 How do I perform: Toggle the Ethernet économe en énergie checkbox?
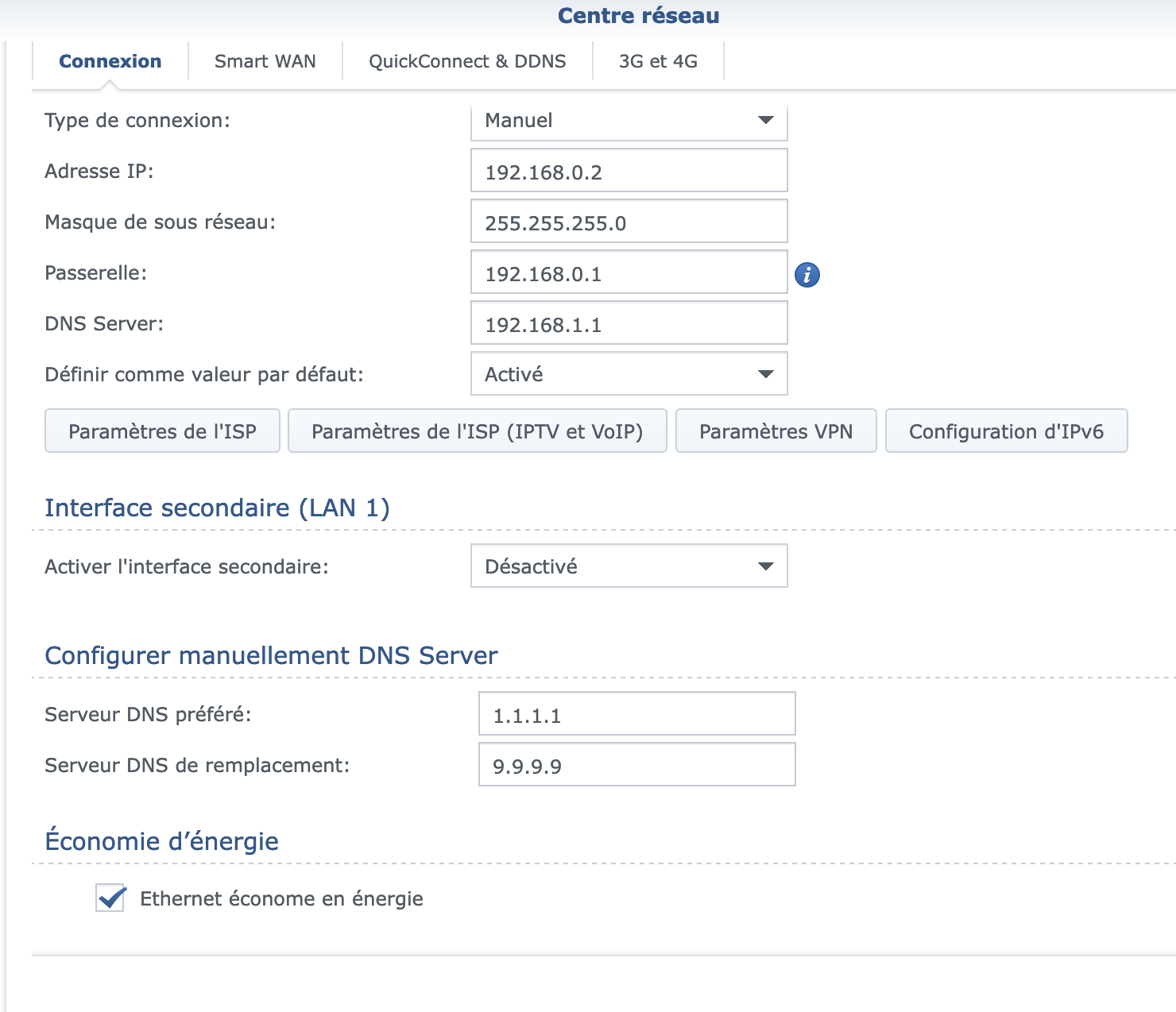click(x=110, y=898)
